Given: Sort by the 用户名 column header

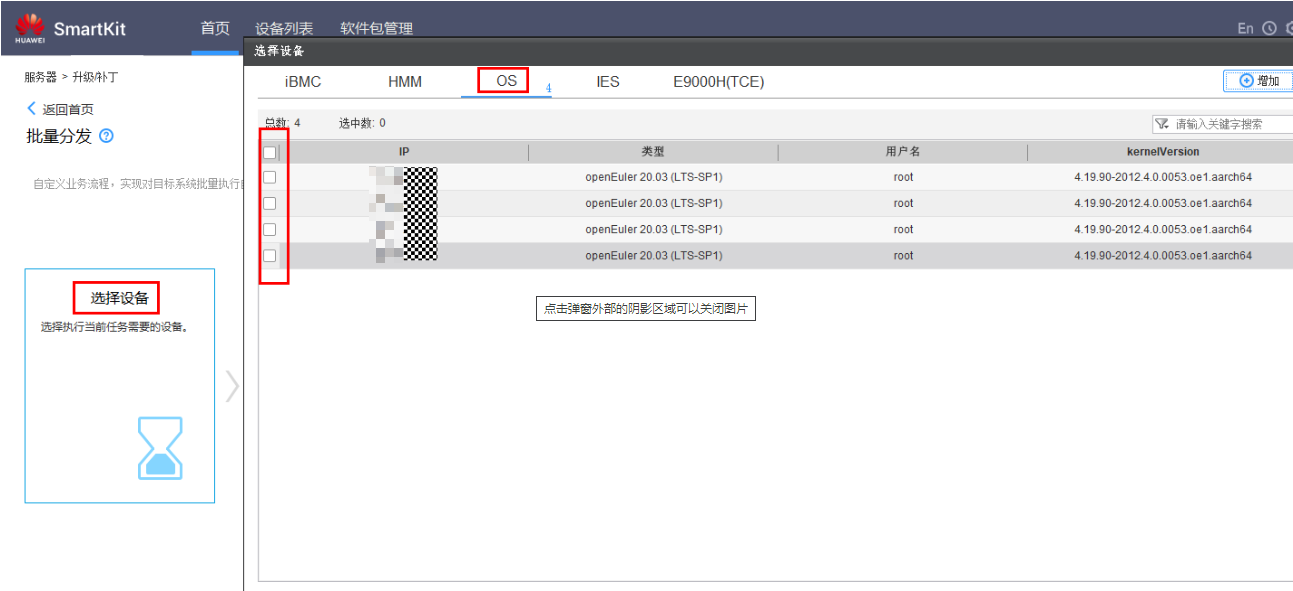Looking at the screenshot, I should click(x=903, y=152).
